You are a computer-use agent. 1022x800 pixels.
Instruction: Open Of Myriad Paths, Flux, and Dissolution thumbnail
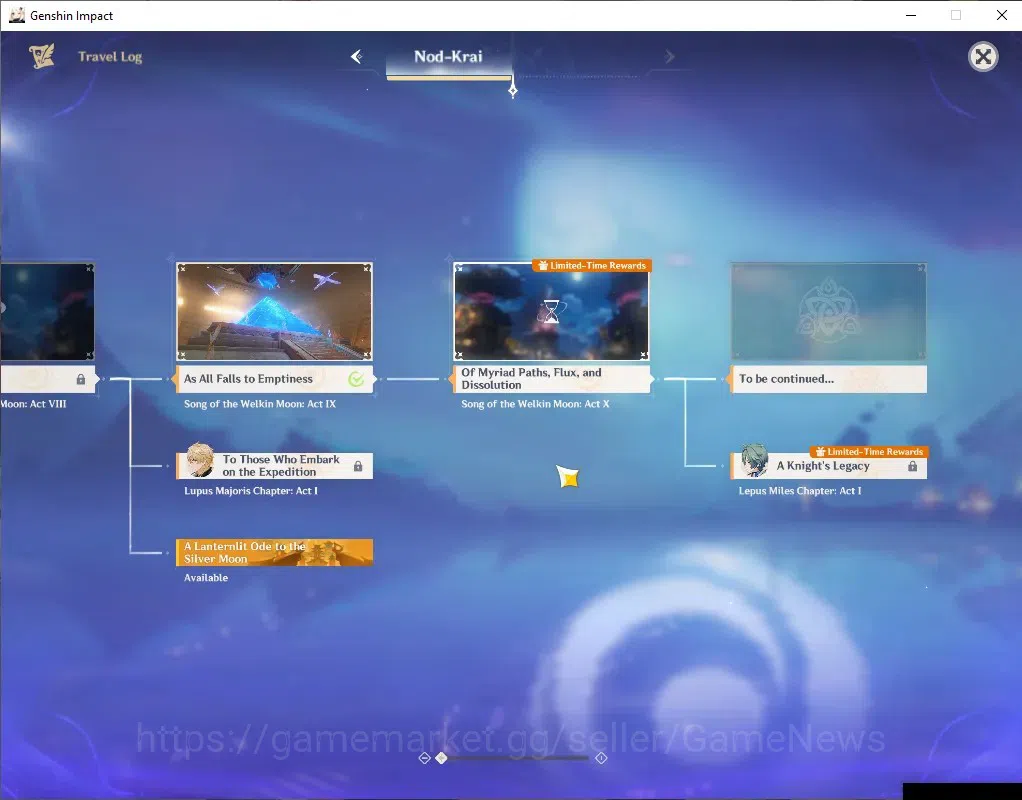[x=551, y=312]
